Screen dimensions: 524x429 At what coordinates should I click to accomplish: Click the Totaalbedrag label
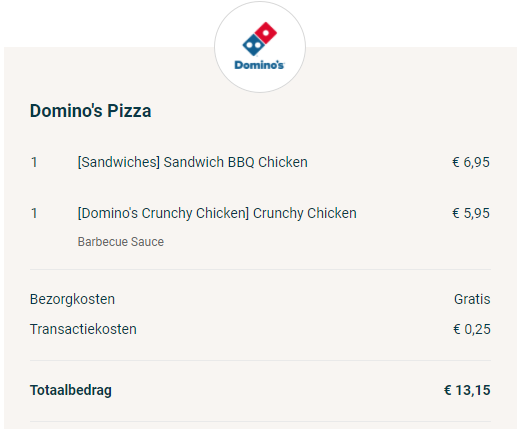(71, 391)
